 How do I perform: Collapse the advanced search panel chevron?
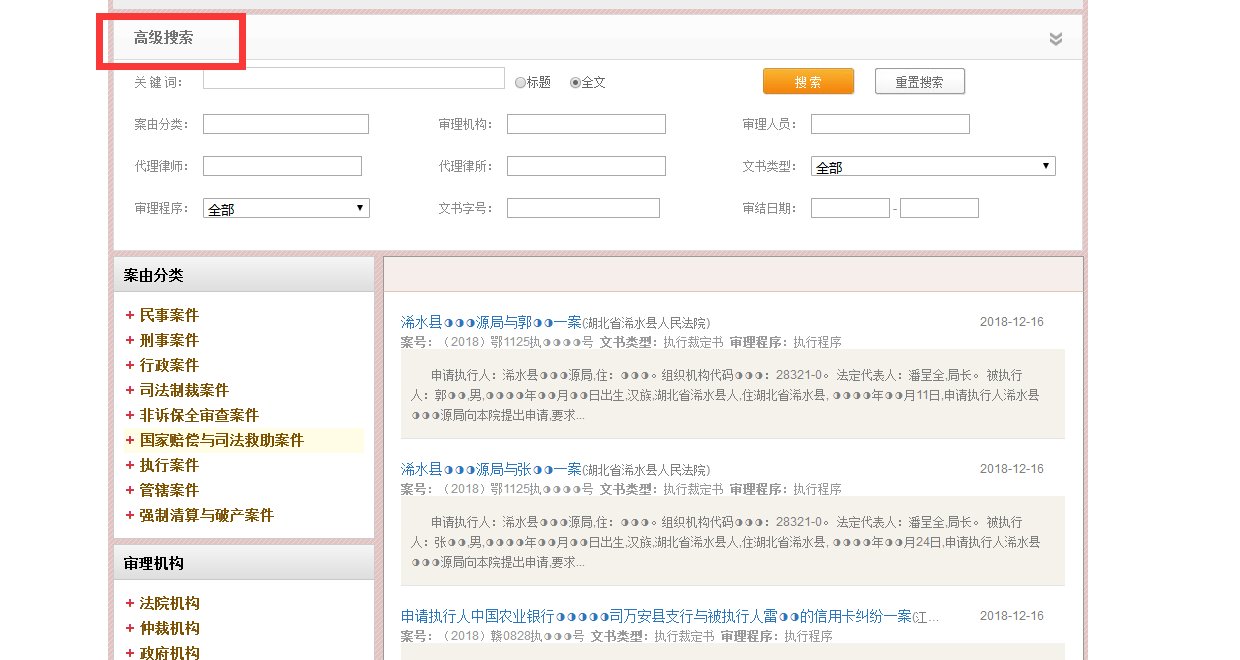[1055, 39]
